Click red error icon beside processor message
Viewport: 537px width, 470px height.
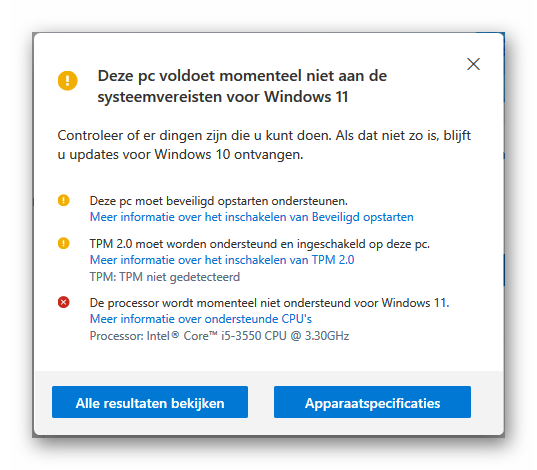point(63,302)
